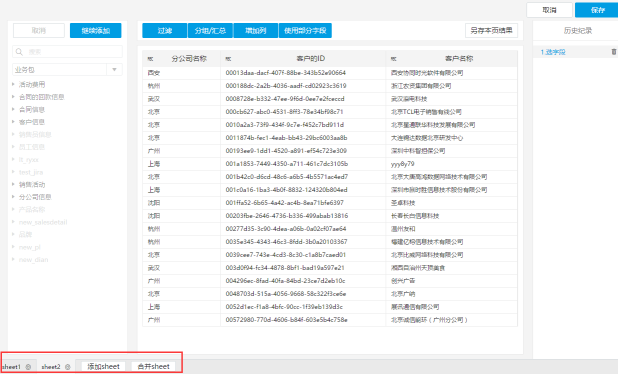Open field type icon for 客户的ID column

tap(228, 59)
